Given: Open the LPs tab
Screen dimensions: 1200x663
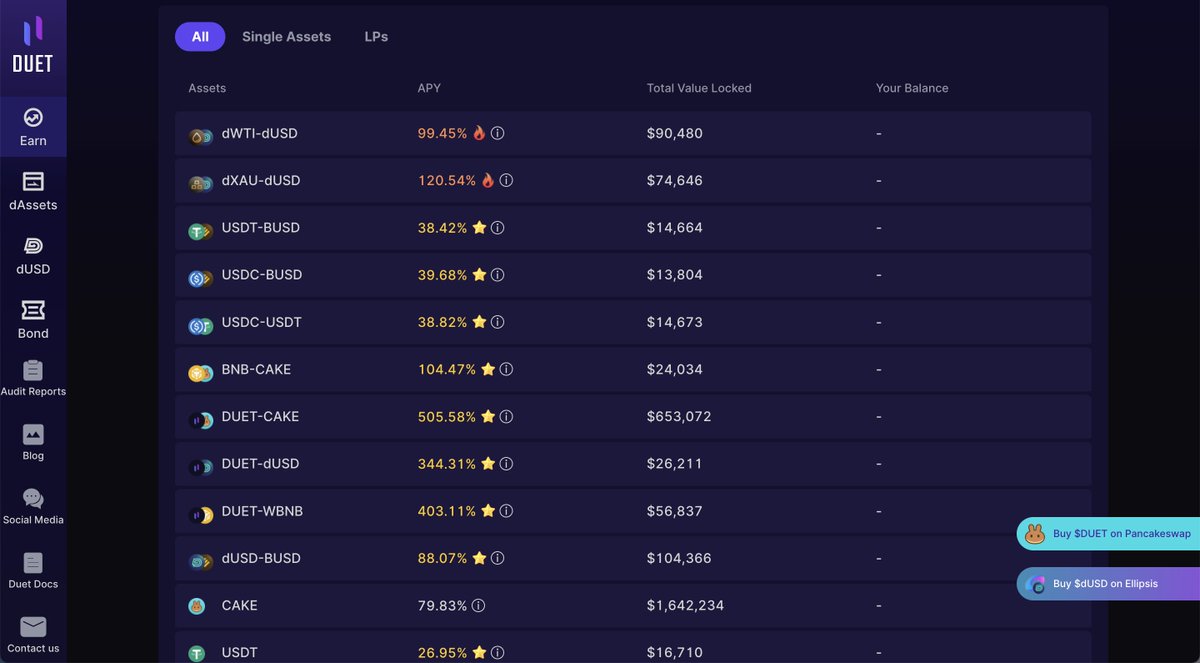Looking at the screenshot, I should tap(376, 36).
